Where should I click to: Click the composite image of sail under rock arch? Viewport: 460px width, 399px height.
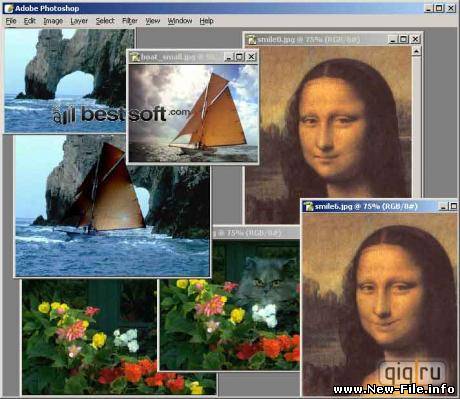pos(113,206)
